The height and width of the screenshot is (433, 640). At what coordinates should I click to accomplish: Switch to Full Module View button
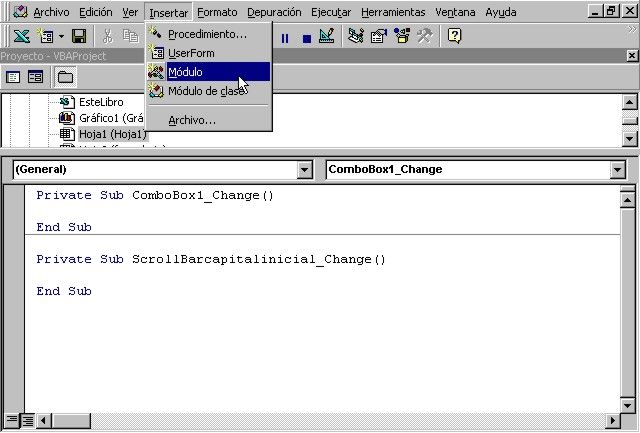pyautogui.click(x=27, y=420)
